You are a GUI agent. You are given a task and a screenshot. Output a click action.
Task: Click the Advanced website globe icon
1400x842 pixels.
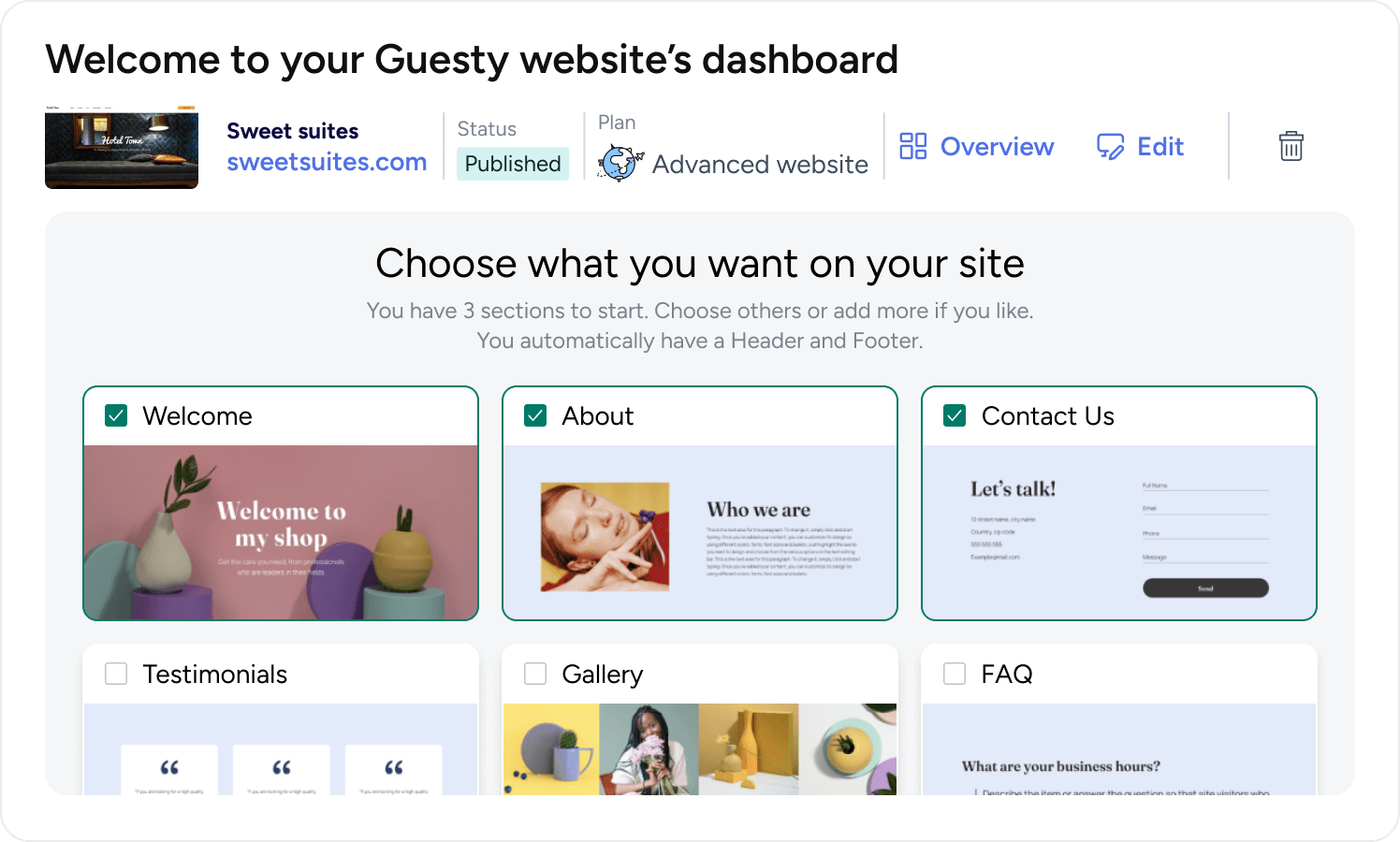620,164
